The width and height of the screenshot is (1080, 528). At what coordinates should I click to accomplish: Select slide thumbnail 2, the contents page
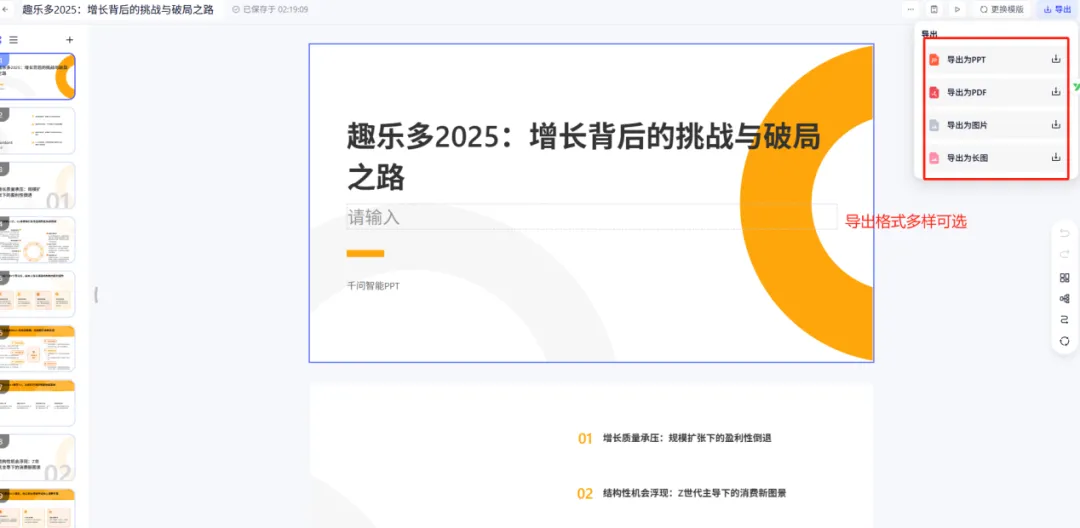pos(37,131)
